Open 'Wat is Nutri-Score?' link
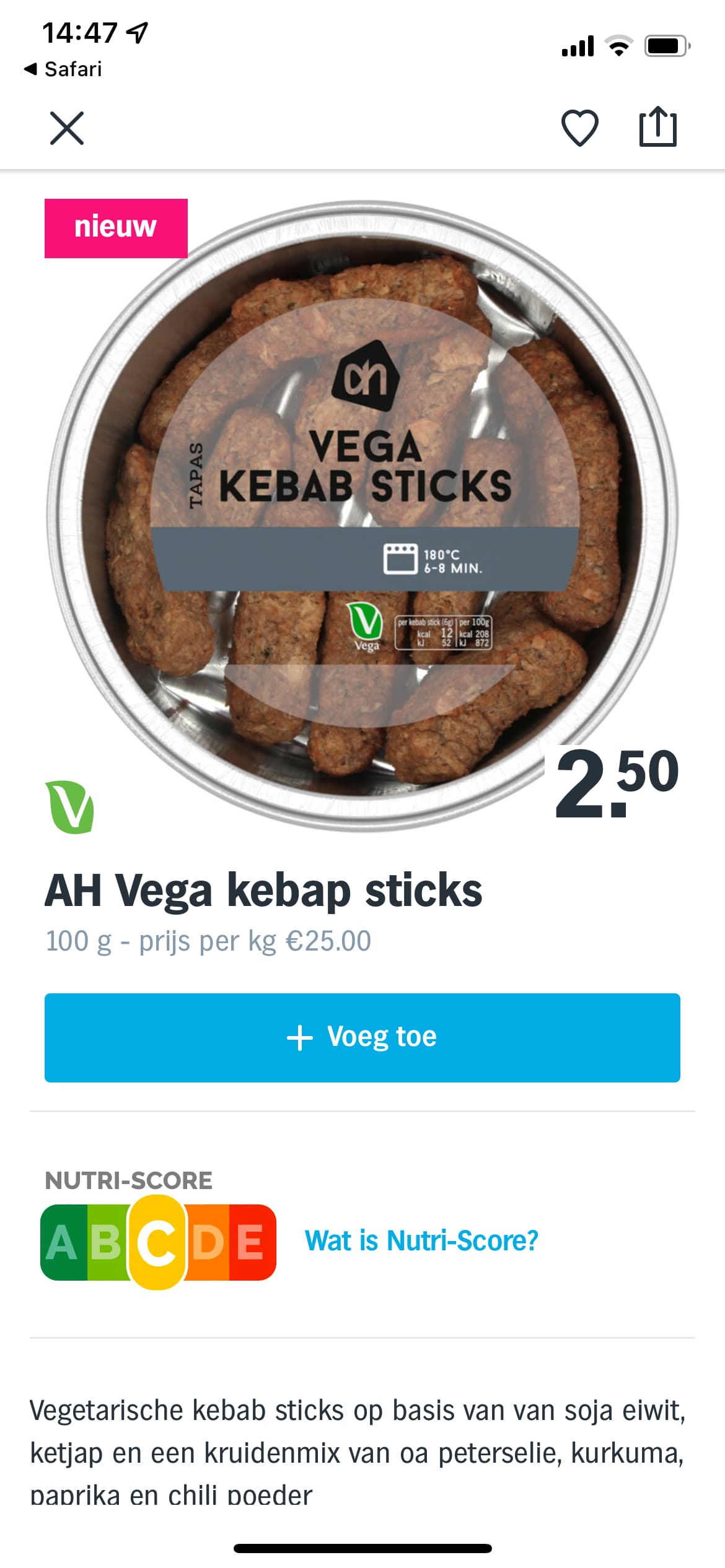725x1568 pixels. point(421,1240)
